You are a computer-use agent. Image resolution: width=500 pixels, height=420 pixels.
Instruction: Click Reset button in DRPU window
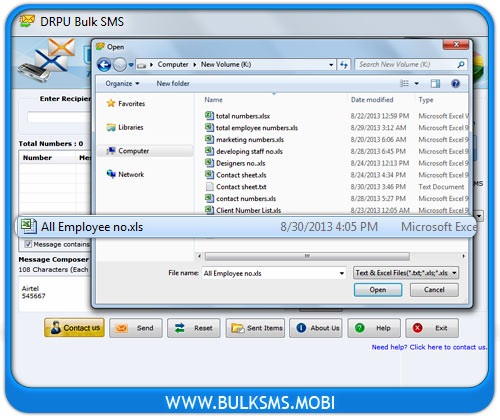point(194,328)
